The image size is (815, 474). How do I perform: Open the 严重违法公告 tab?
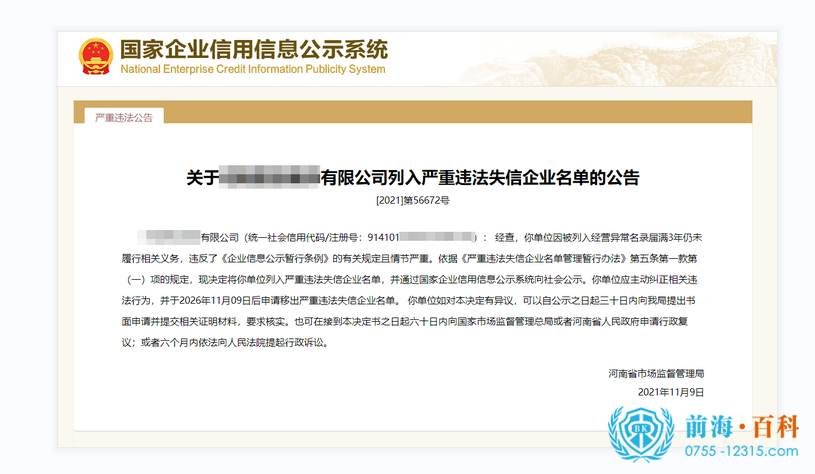click(124, 117)
